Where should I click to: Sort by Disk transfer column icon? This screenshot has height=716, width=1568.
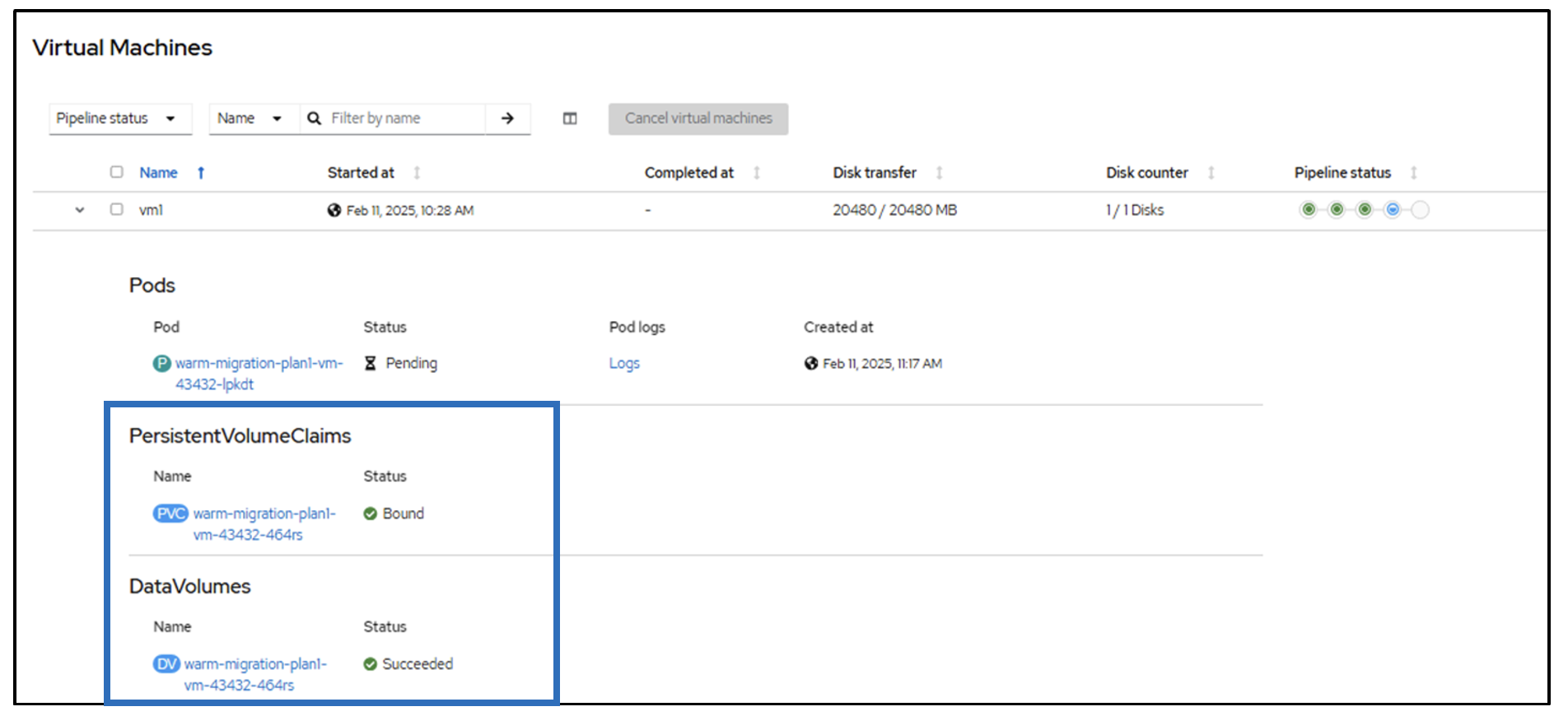tap(939, 173)
